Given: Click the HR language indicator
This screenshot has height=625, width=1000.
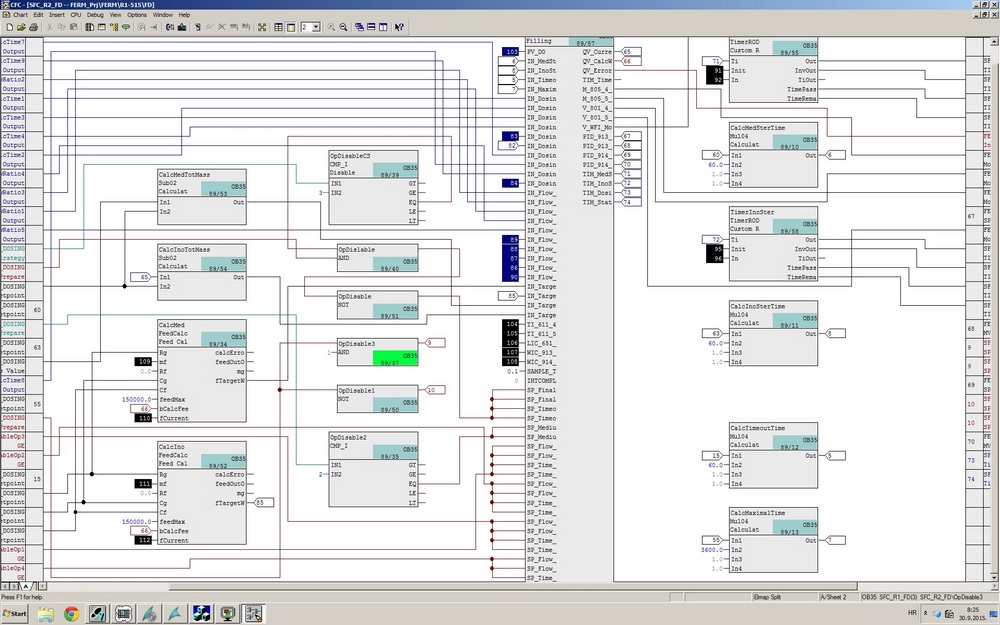Looking at the screenshot, I should [x=911, y=612].
